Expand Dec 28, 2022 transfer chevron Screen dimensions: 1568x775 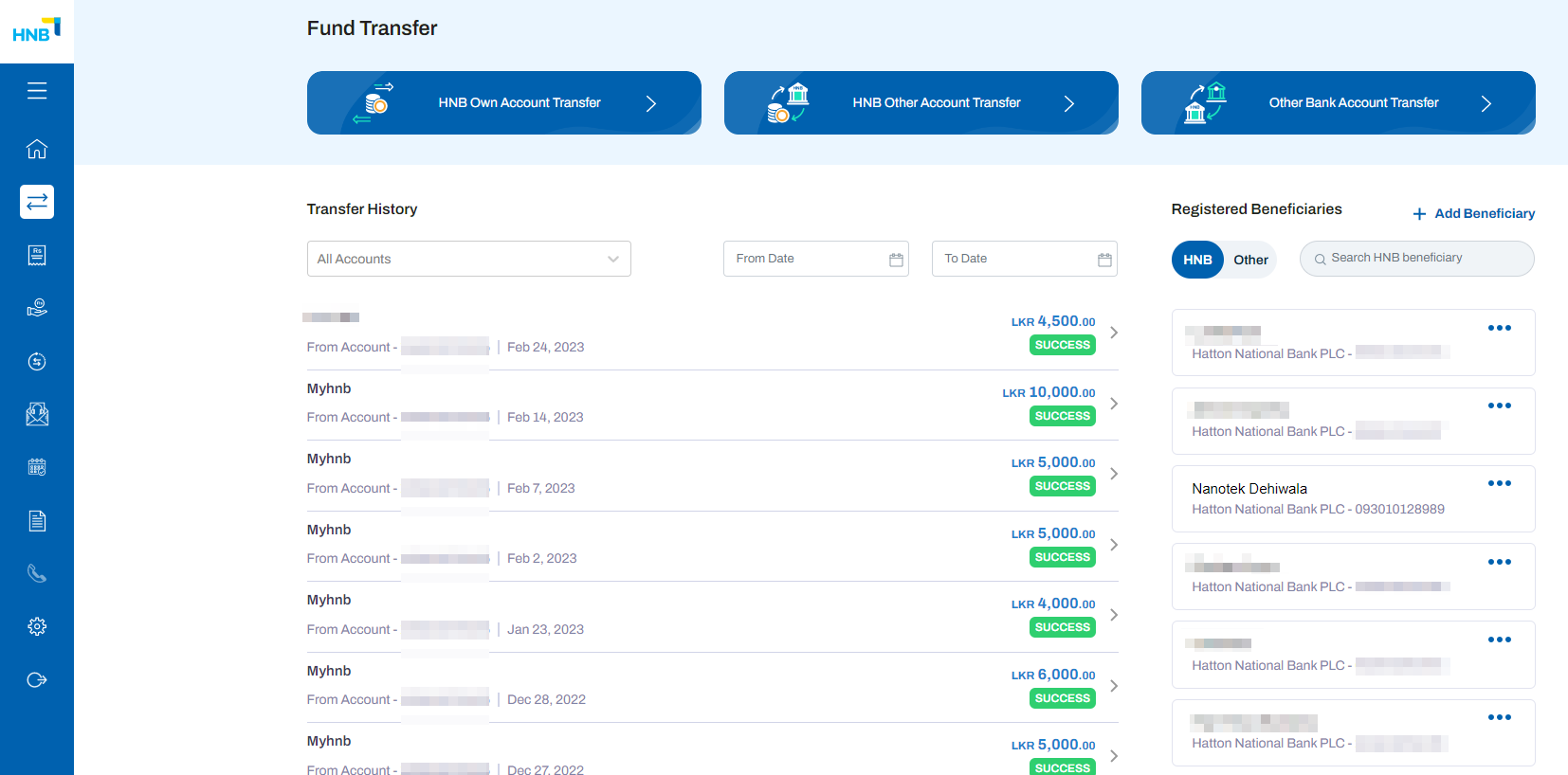click(1114, 686)
